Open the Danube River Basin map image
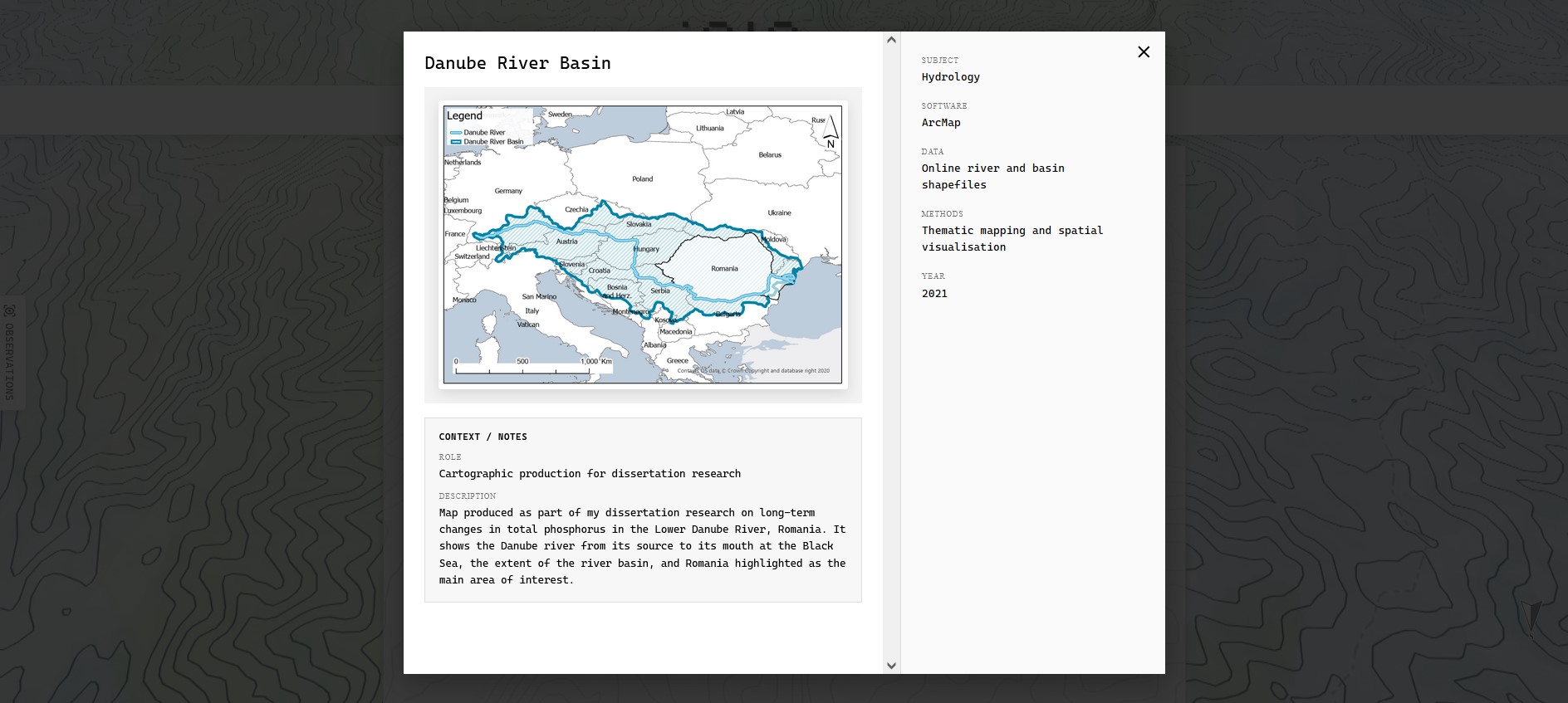 click(643, 245)
